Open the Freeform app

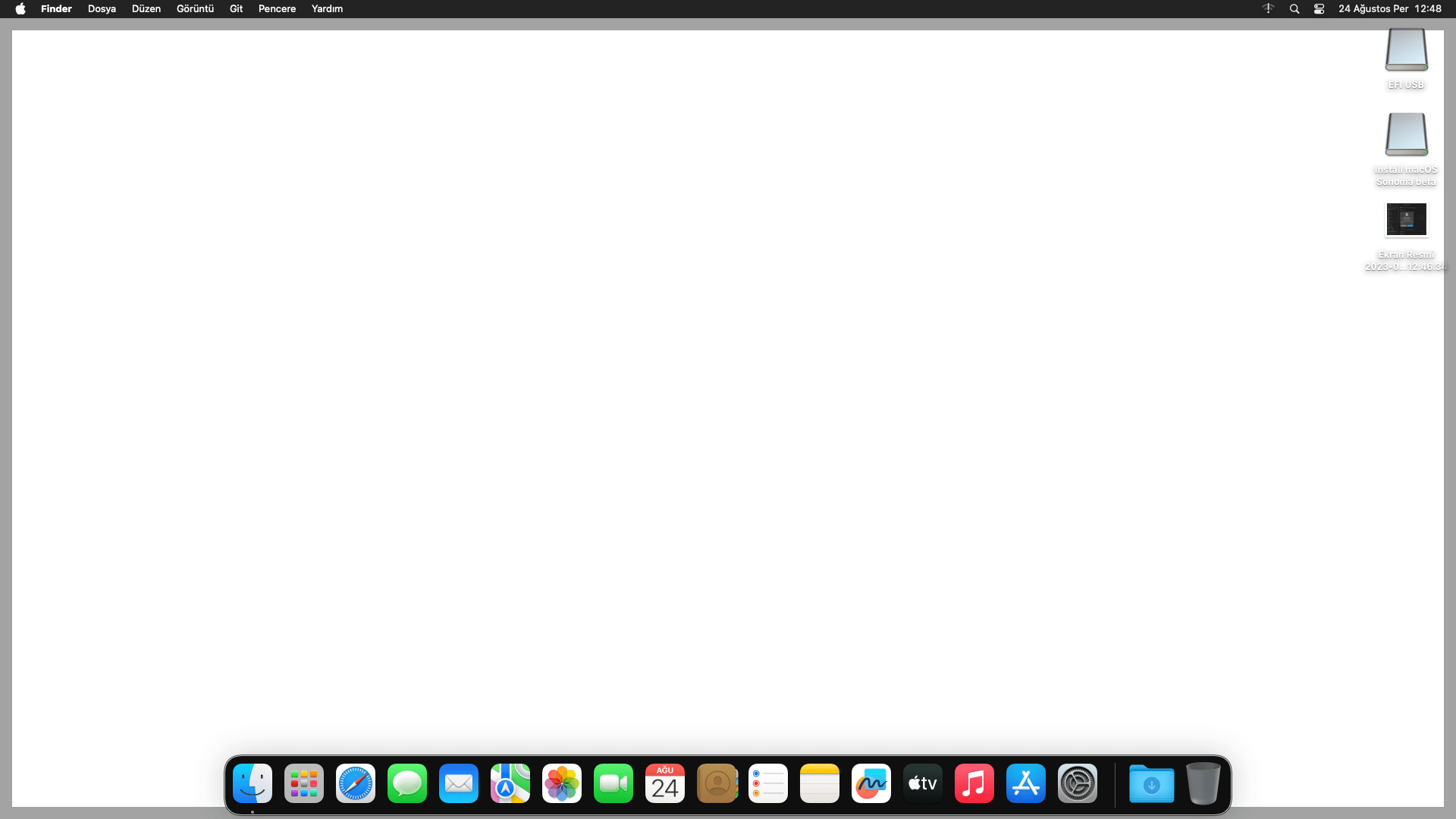(x=871, y=783)
